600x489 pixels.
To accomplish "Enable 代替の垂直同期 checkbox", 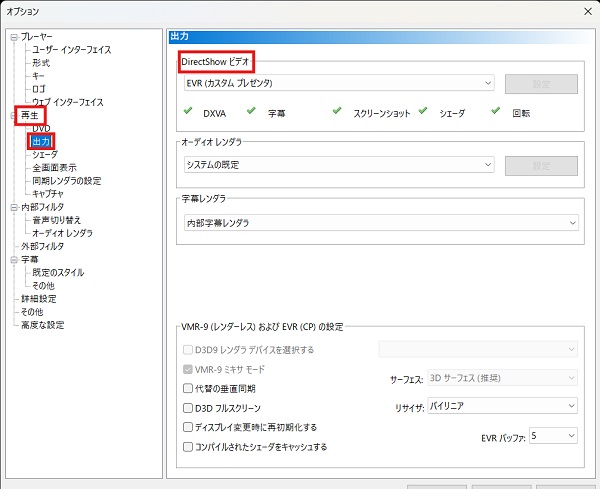I will pos(188,387).
